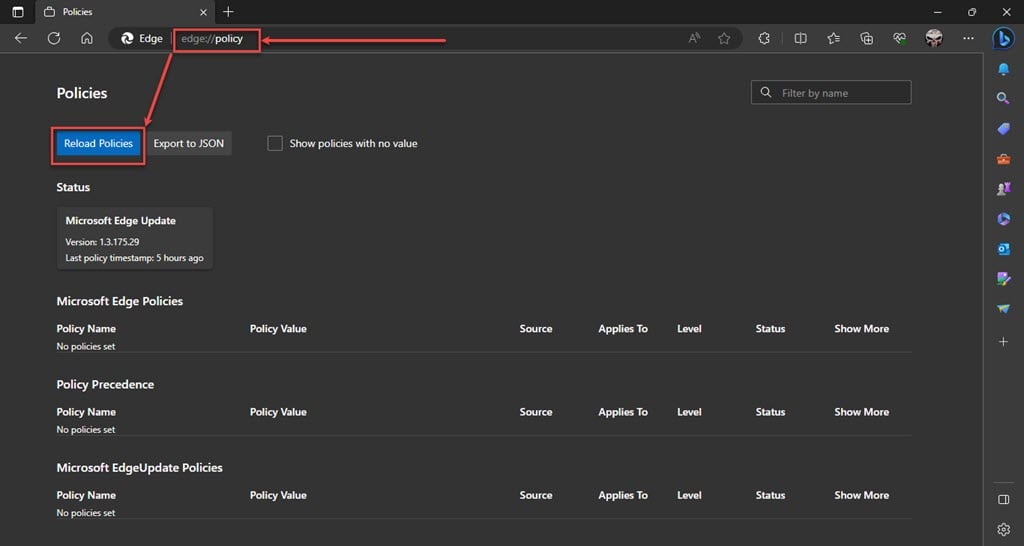Open the Extensions puzzle icon
This screenshot has height=546, width=1024.
click(764, 39)
